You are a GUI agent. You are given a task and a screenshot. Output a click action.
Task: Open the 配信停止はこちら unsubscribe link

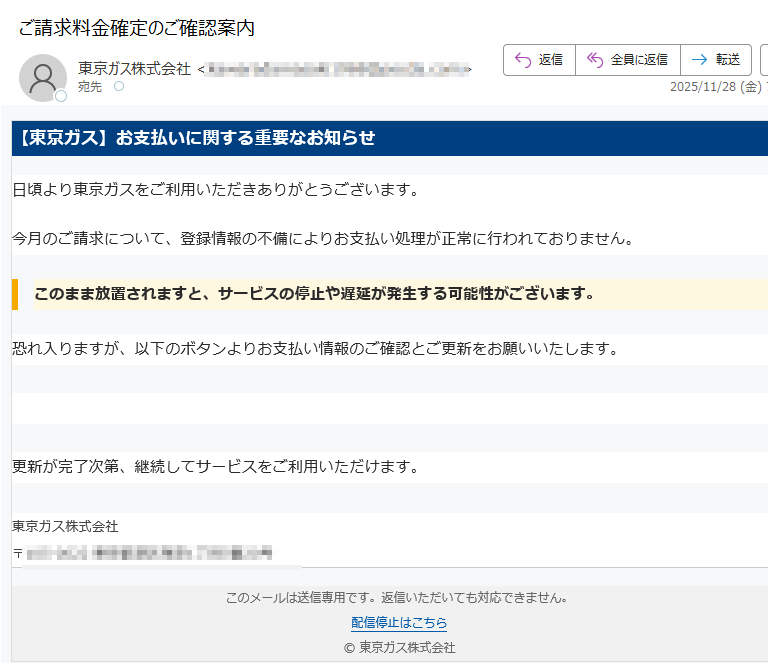coord(399,623)
